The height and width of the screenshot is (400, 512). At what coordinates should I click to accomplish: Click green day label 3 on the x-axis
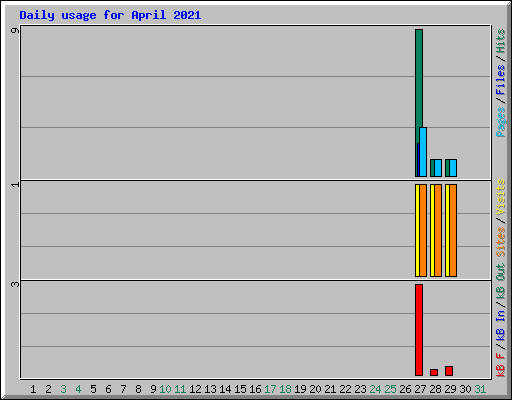(63, 389)
